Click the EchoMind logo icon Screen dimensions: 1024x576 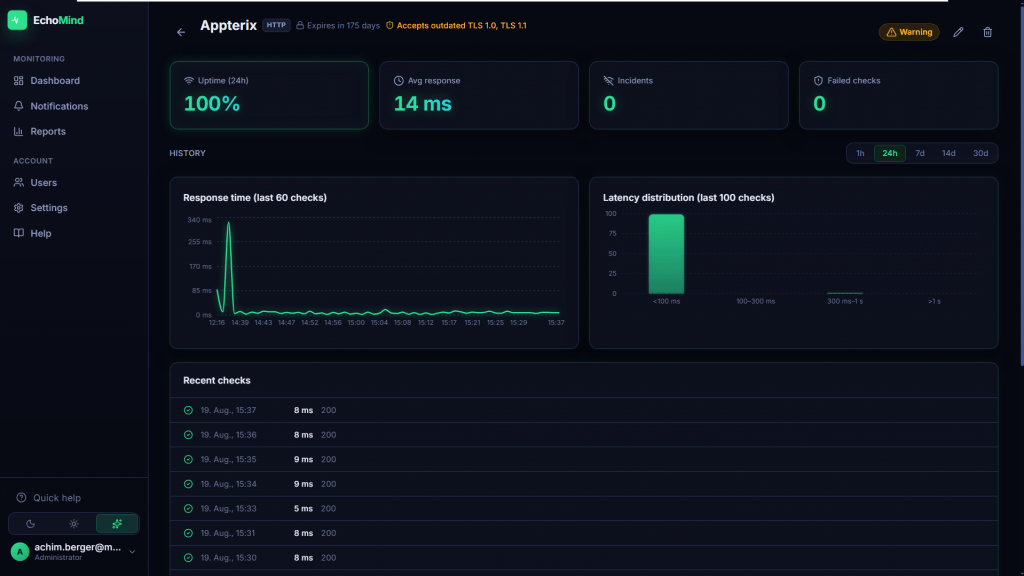(x=17, y=20)
